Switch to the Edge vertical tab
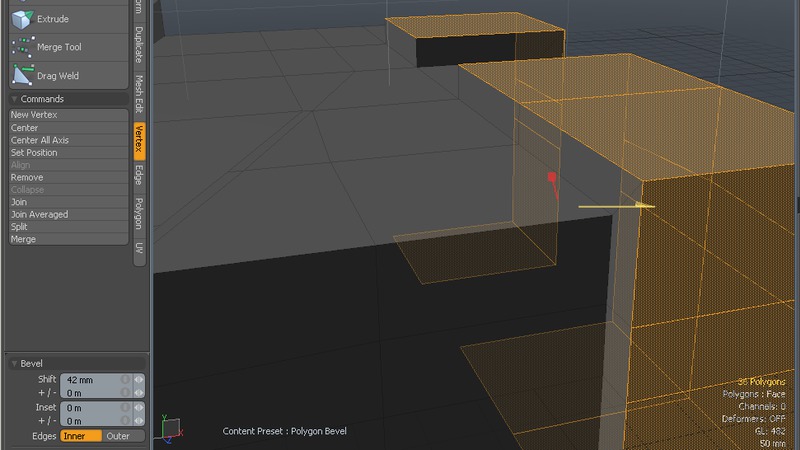Image resolution: width=800 pixels, height=450 pixels. 139,176
